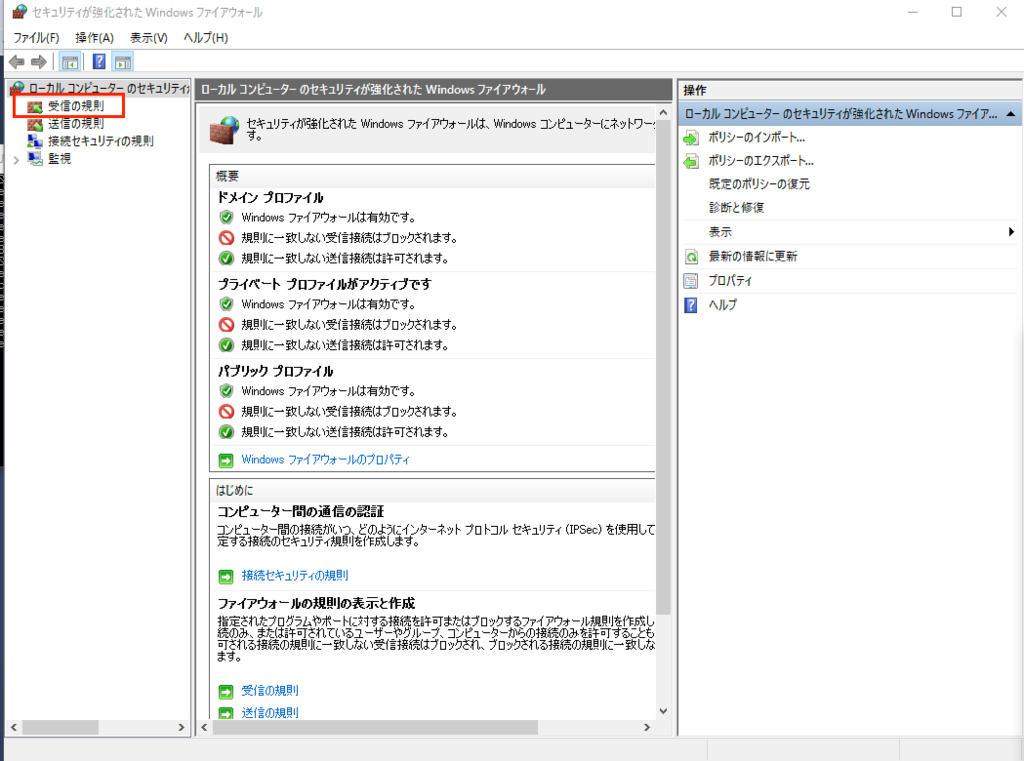Click the 監視 monitor tree icon
This screenshot has width=1024, height=761.
(35, 159)
